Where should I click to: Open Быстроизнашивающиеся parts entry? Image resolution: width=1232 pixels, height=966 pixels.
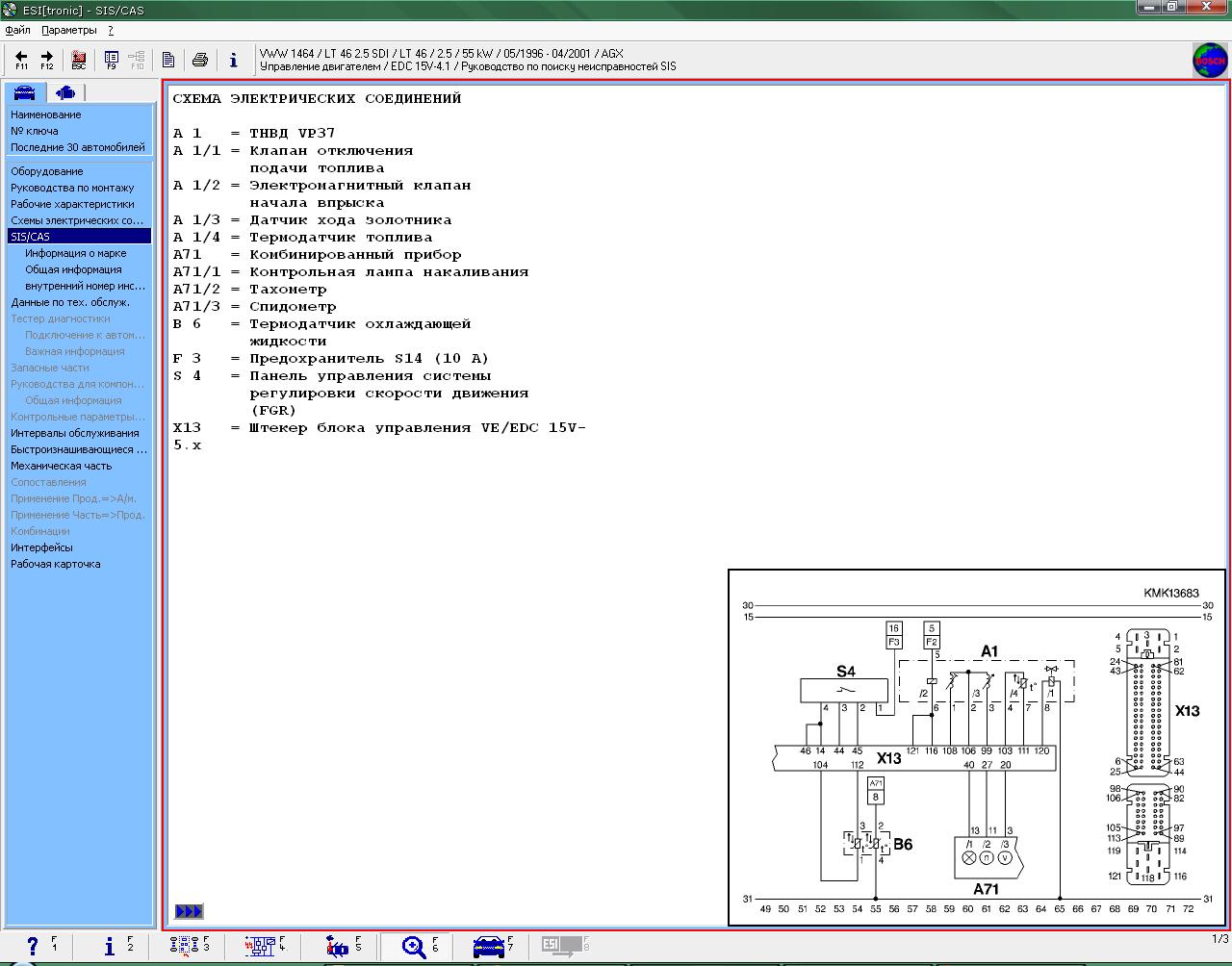coord(79,449)
